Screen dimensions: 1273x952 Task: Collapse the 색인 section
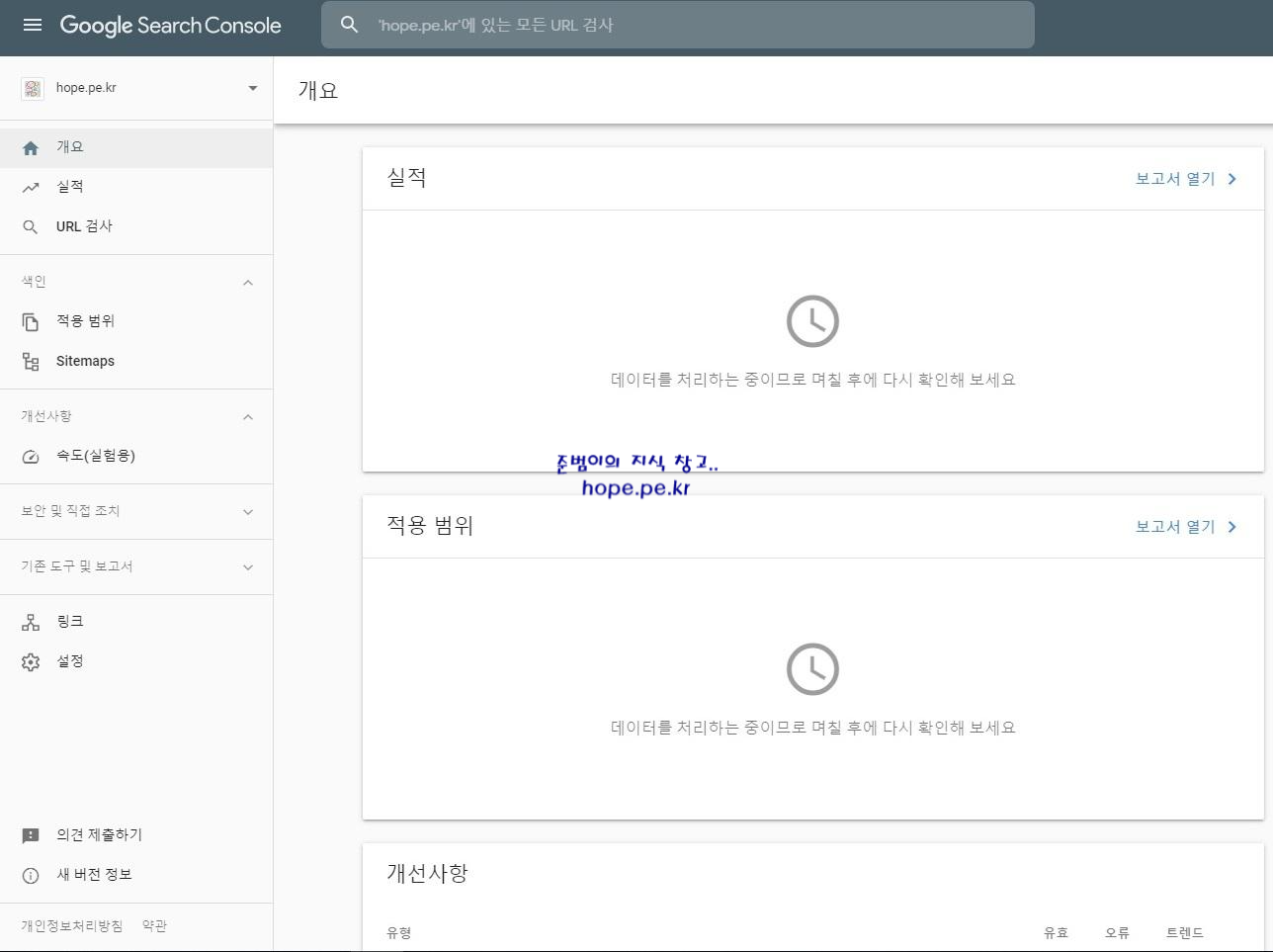pos(248,282)
